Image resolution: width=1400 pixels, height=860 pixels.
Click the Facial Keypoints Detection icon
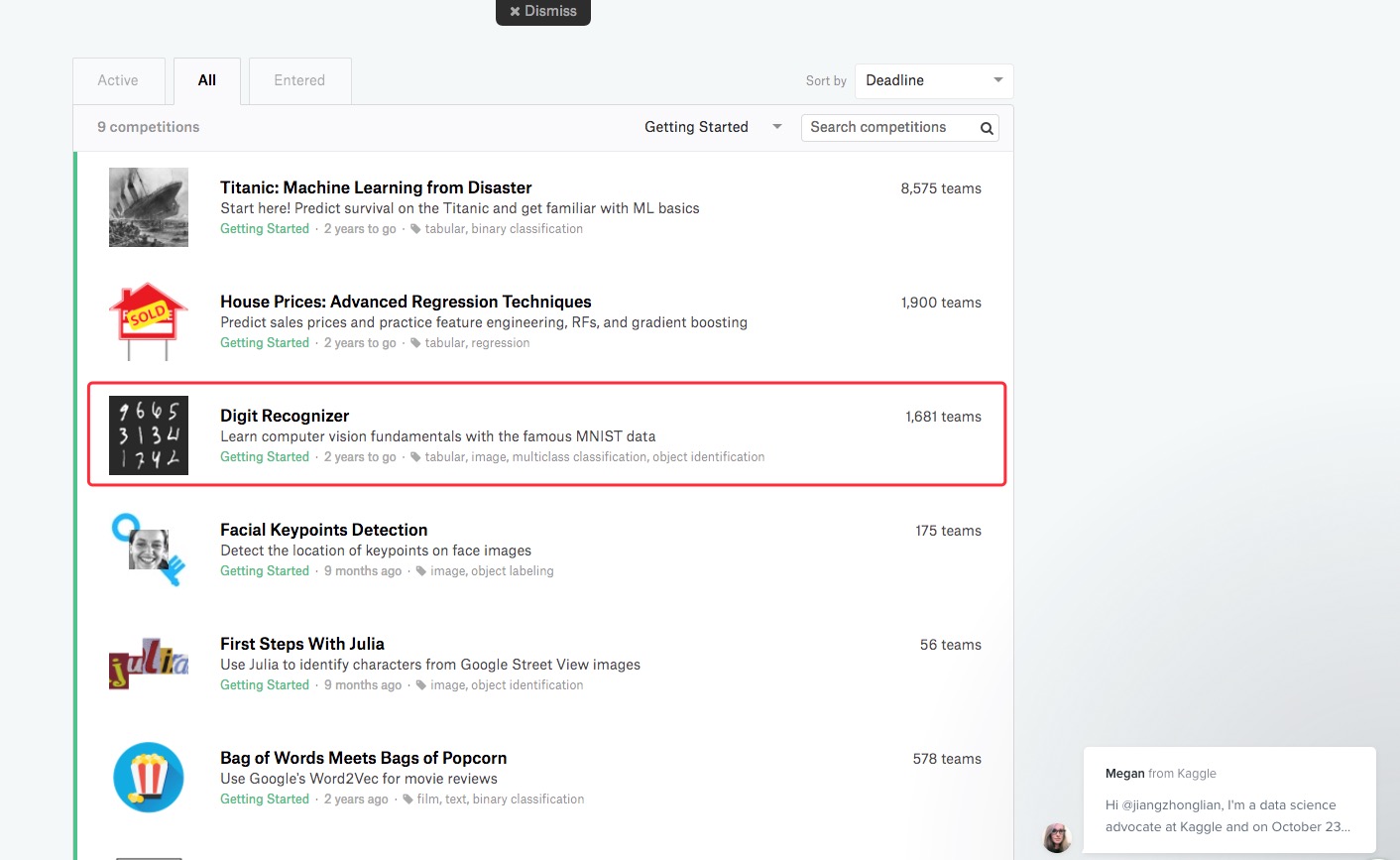point(149,550)
